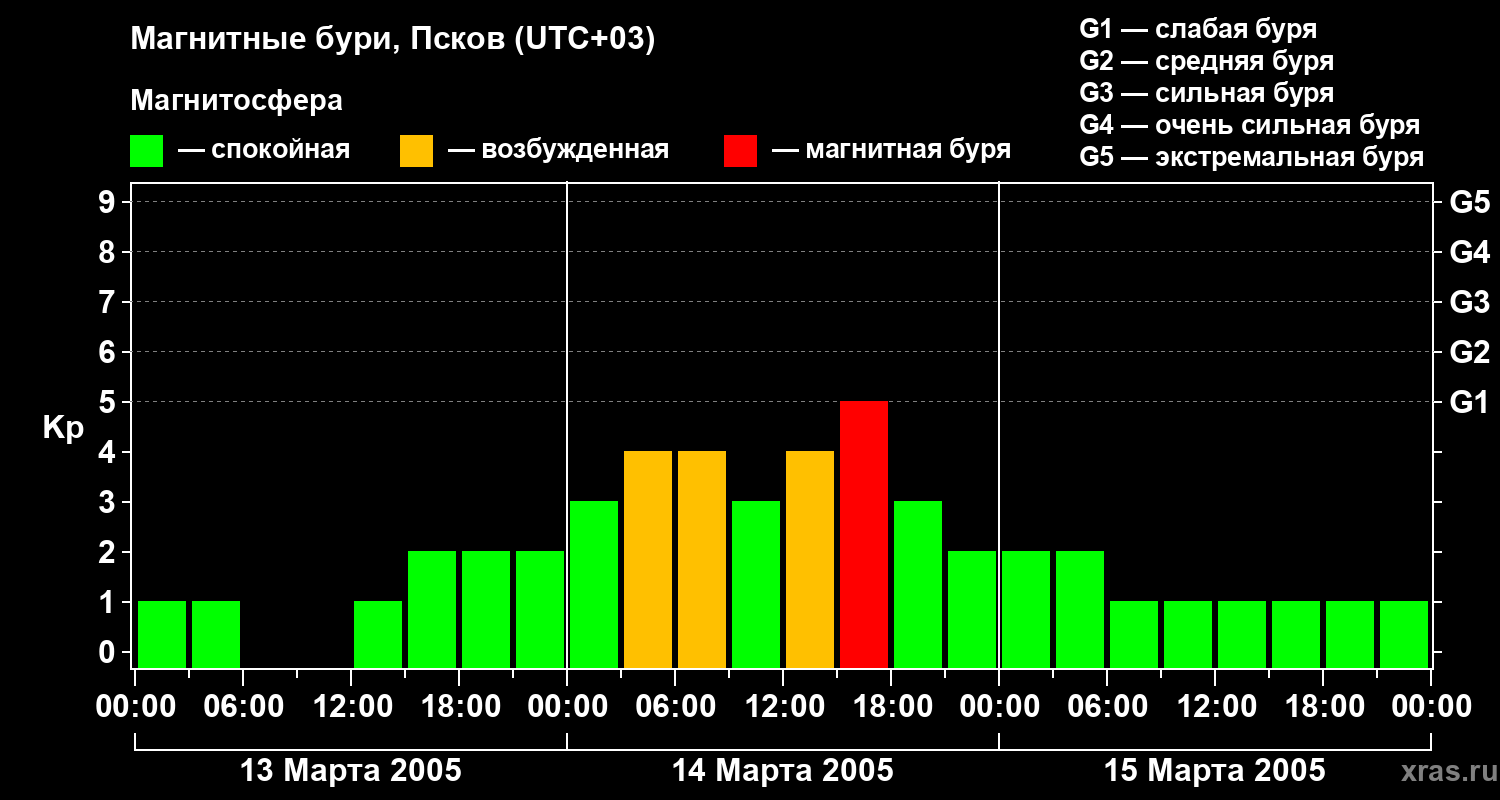Click the '— возбужденная' legend label
1500x800 pixels.
click(558, 151)
